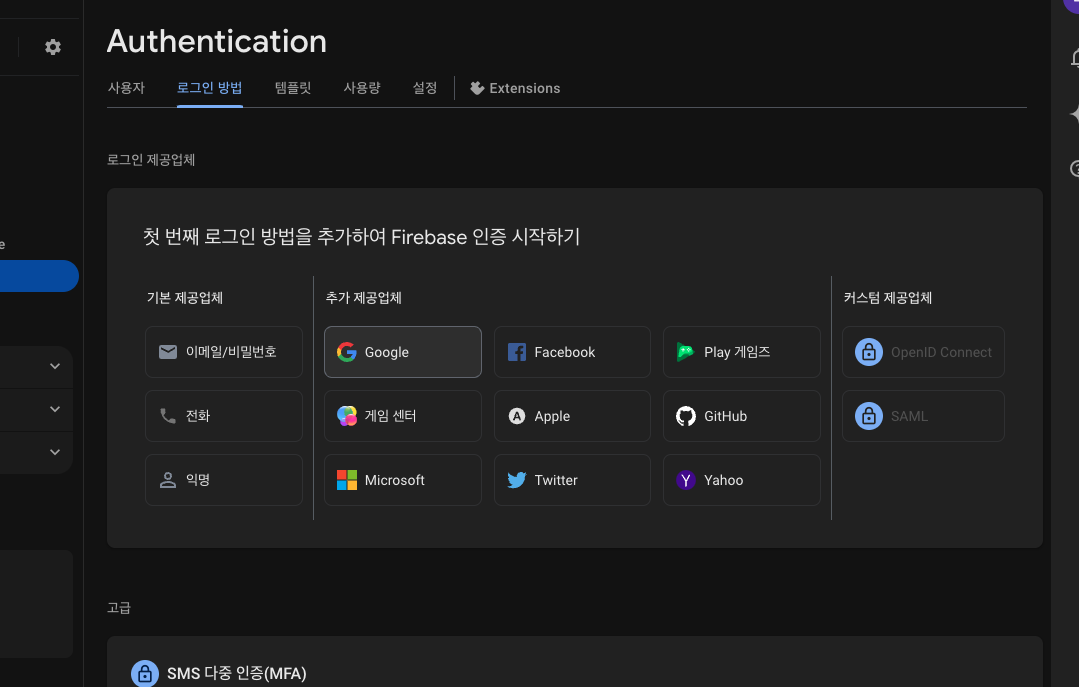
Task: Click the Firebase 인증 시작하기 headline
Action: 362,237
